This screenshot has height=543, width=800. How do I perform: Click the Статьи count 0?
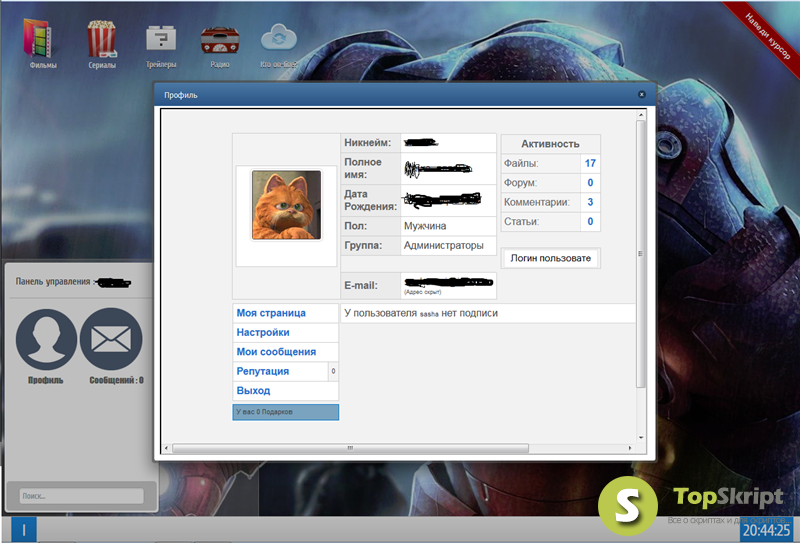[590, 221]
